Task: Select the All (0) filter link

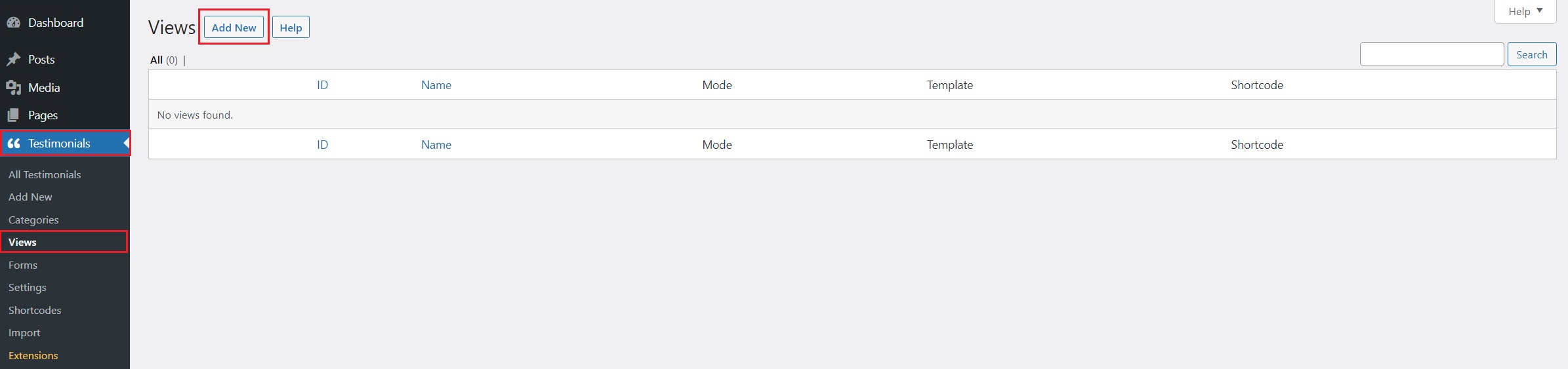Action: [163, 60]
